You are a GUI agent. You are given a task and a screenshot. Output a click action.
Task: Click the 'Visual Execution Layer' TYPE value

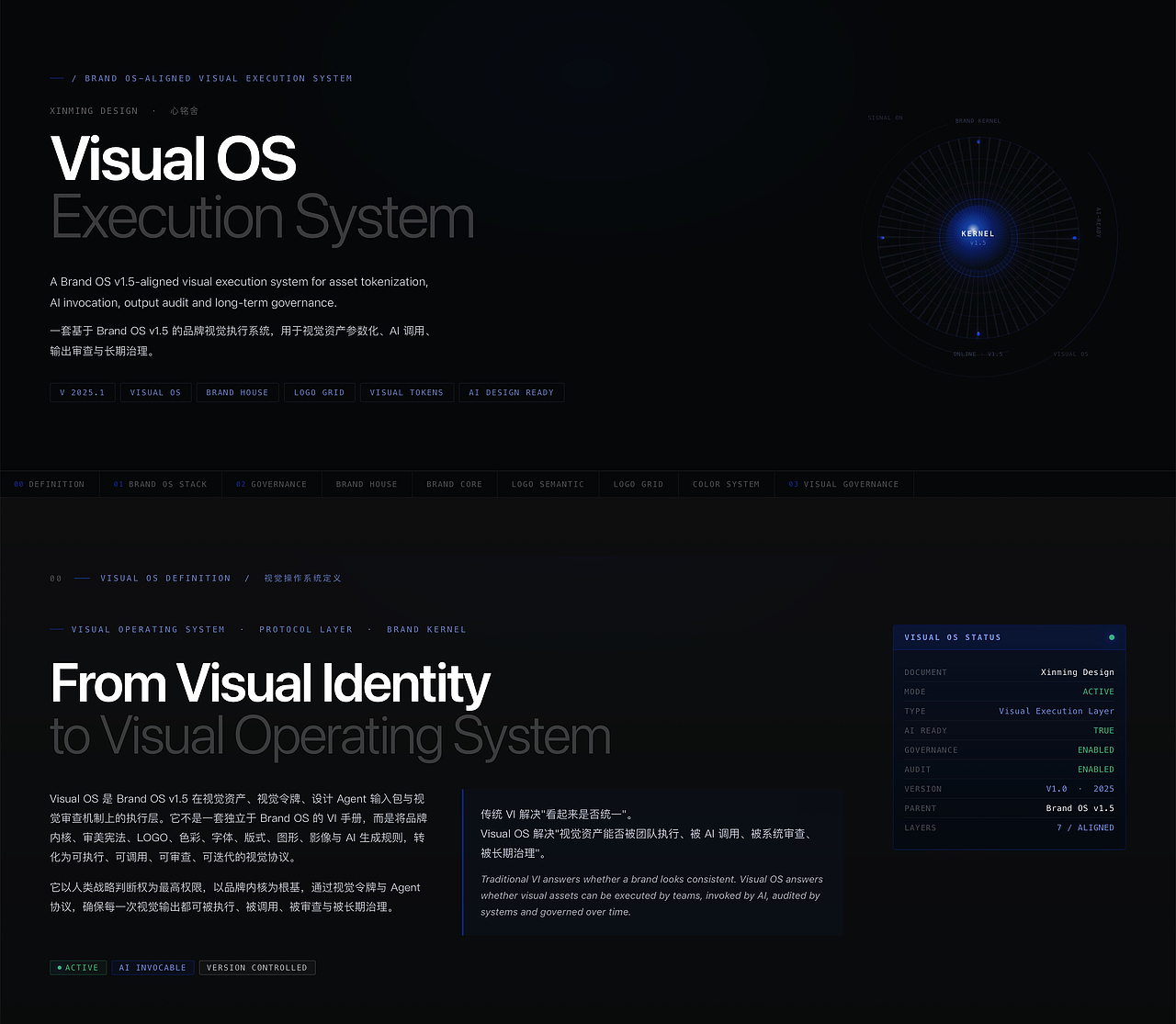click(1056, 711)
